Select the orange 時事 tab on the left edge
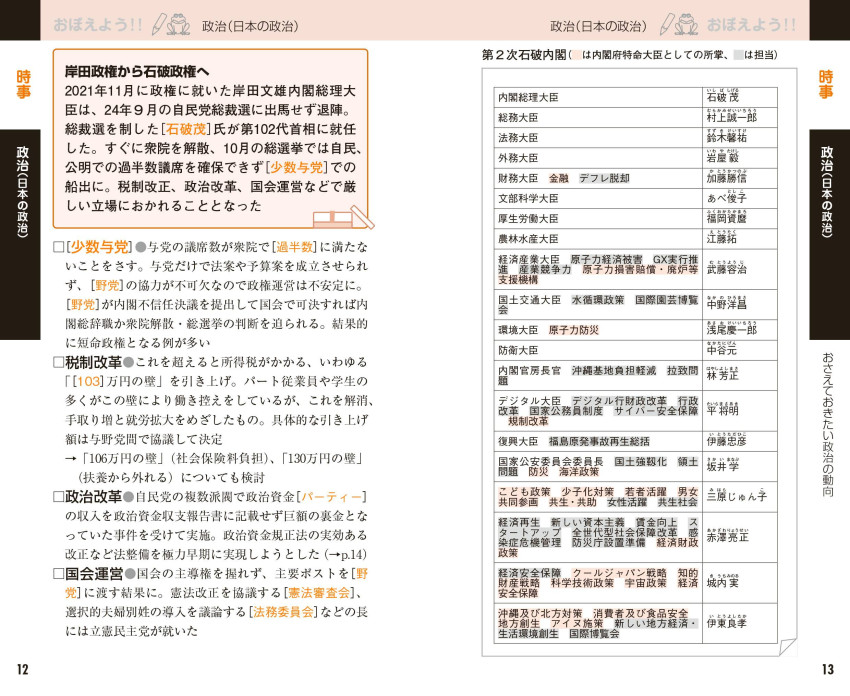 click(x=23, y=85)
